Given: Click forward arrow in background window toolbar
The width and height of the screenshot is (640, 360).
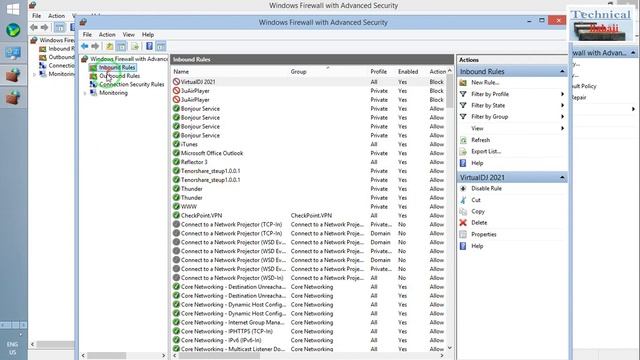Looking at the screenshot, I should [44, 27].
